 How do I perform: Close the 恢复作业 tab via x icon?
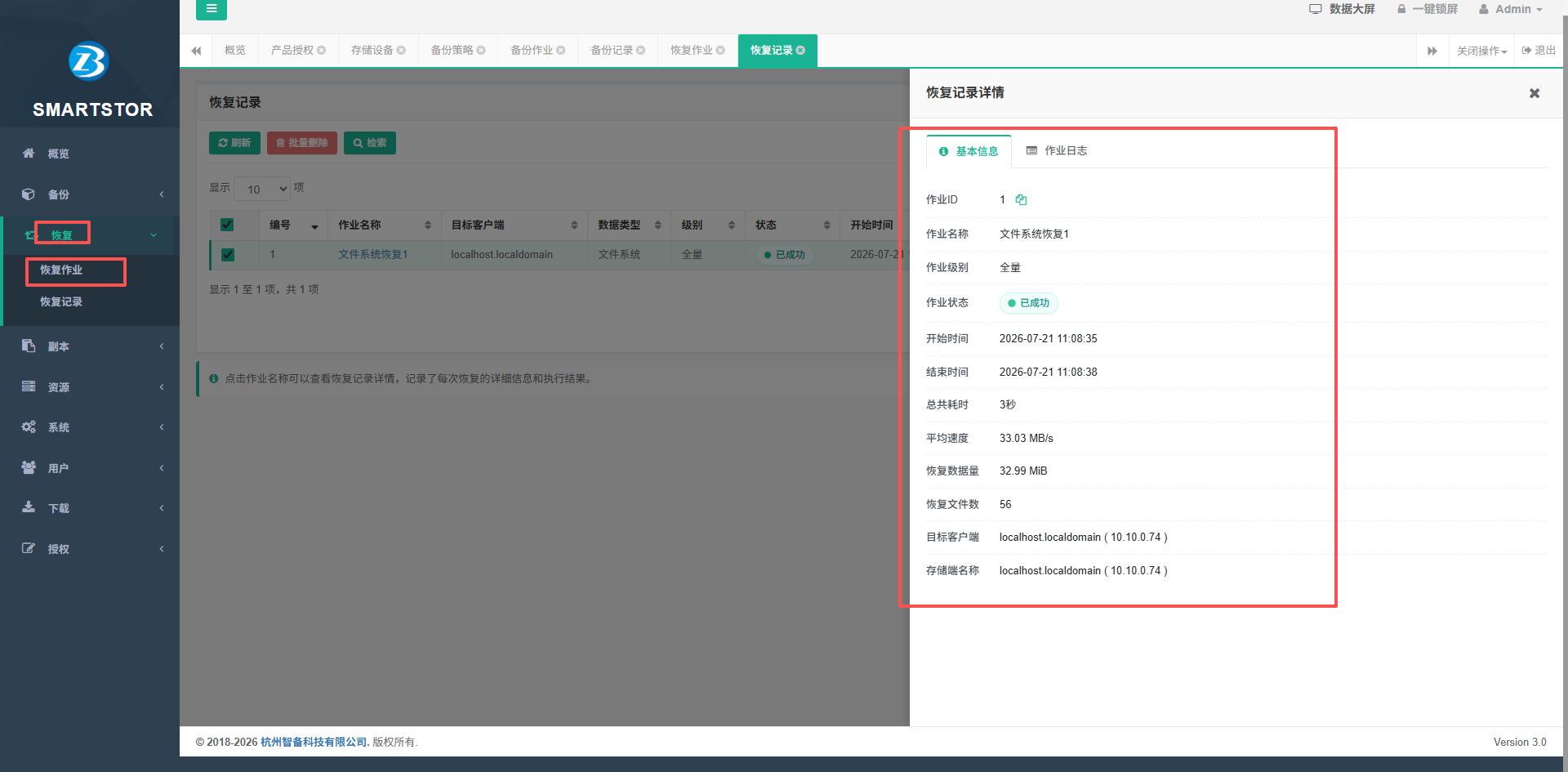click(x=720, y=51)
